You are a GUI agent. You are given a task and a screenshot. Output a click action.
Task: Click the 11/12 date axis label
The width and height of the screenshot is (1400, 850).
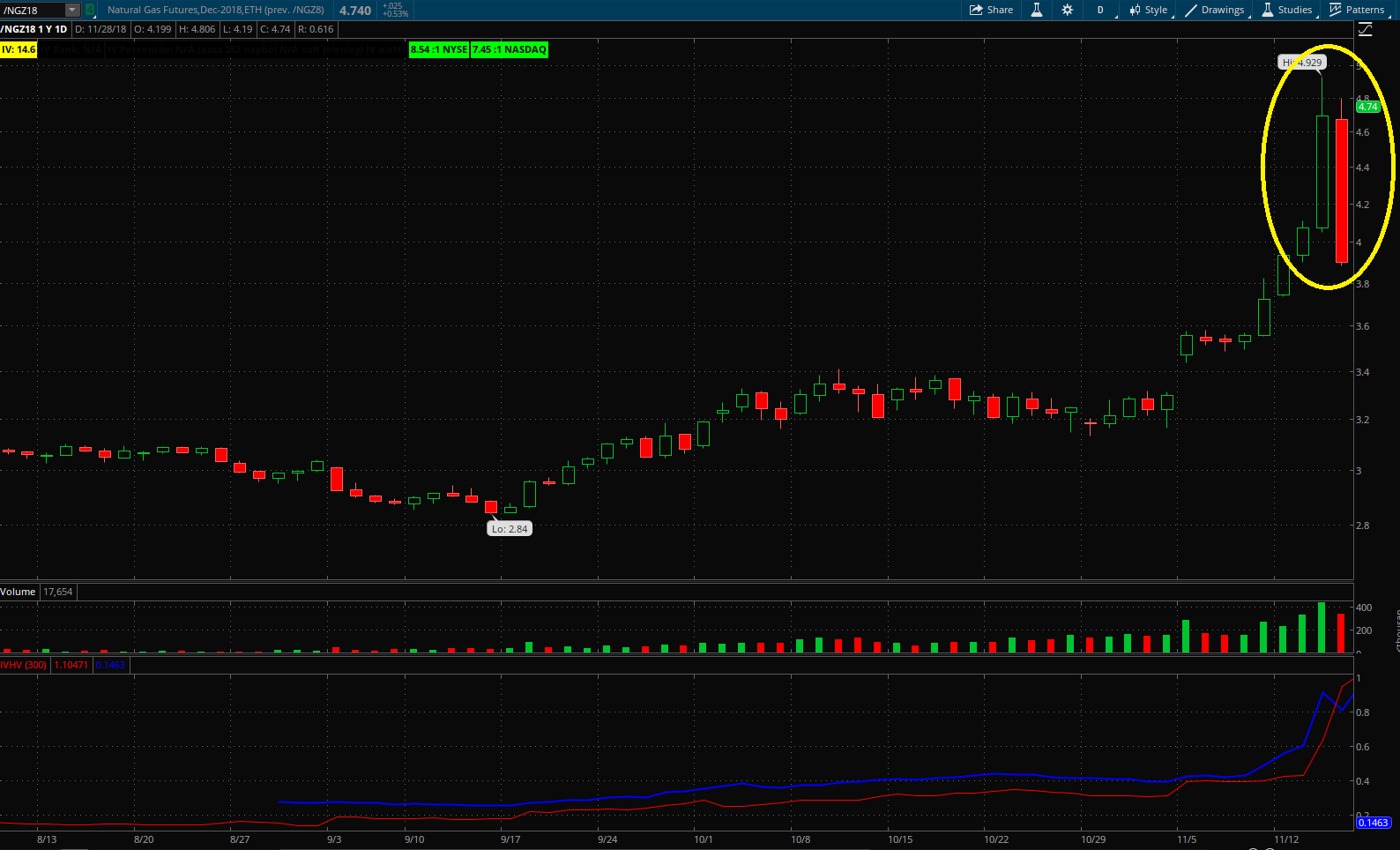[1286, 839]
